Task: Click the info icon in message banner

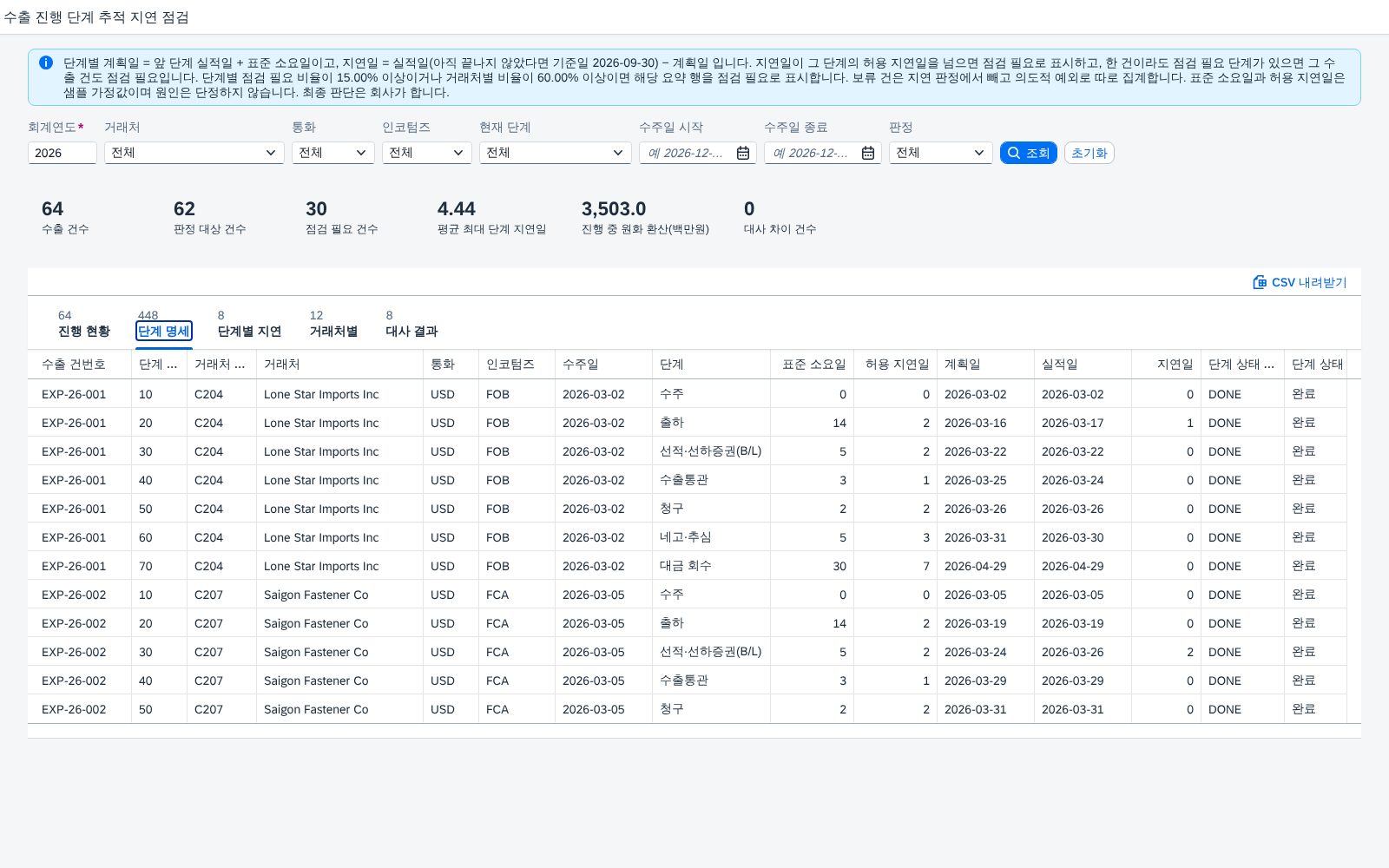Action: pyautogui.click(x=46, y=62)
